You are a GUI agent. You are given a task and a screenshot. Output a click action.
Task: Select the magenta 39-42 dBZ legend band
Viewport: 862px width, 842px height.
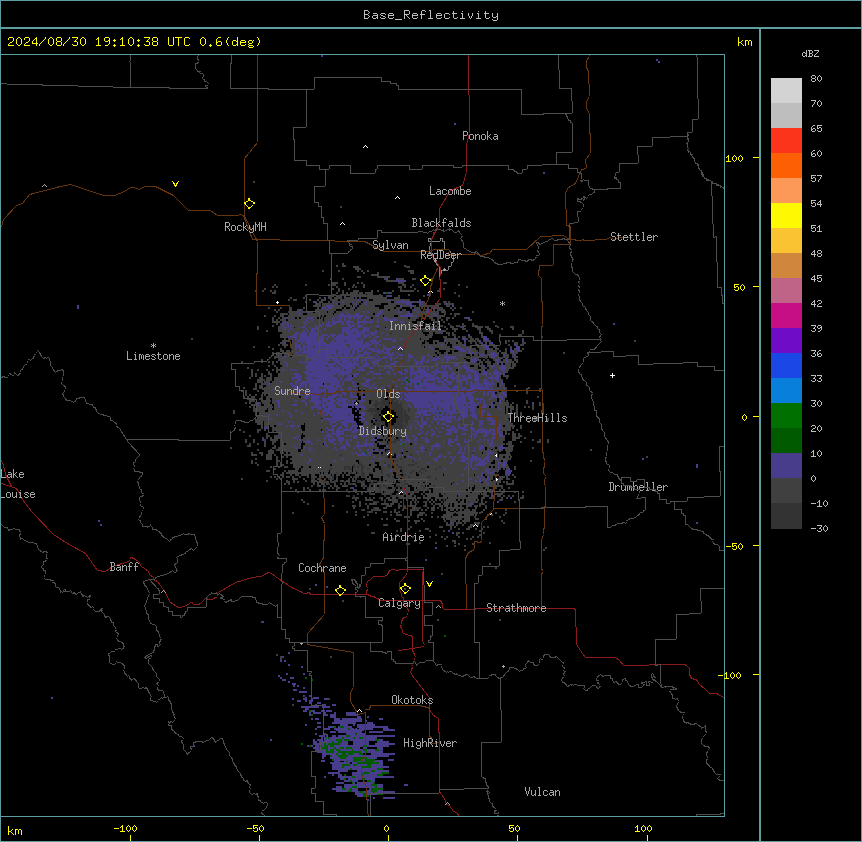786,315
